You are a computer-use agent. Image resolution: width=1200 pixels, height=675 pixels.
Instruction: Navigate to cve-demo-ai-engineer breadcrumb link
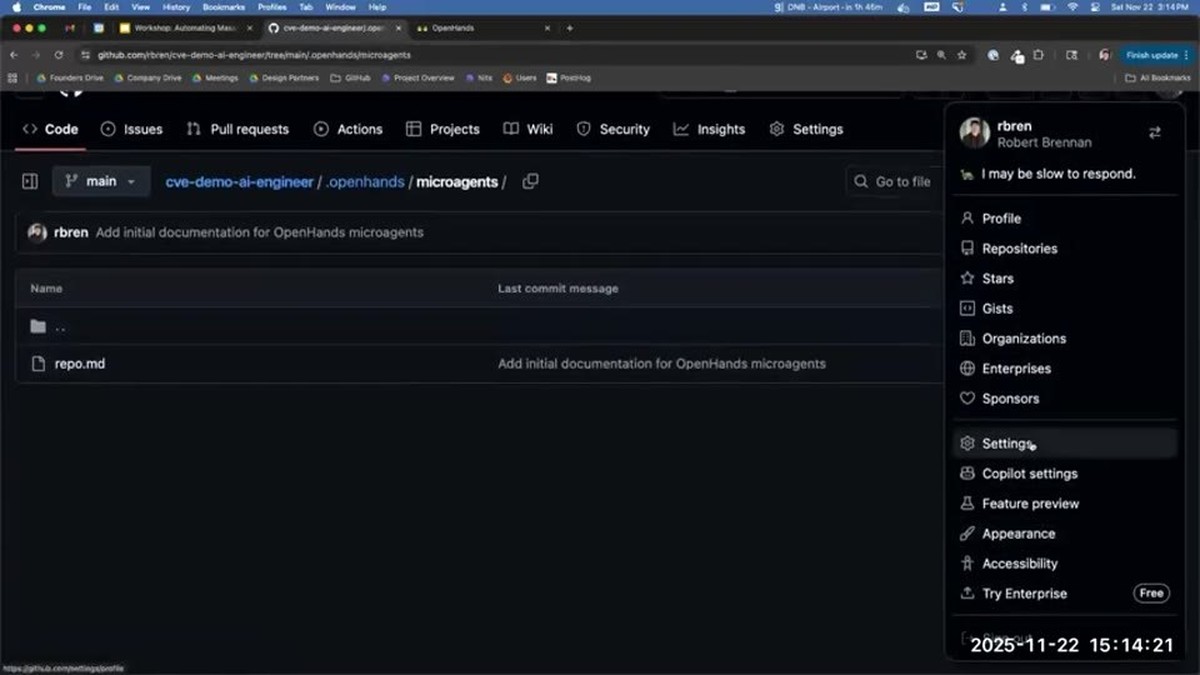(239, 181)
